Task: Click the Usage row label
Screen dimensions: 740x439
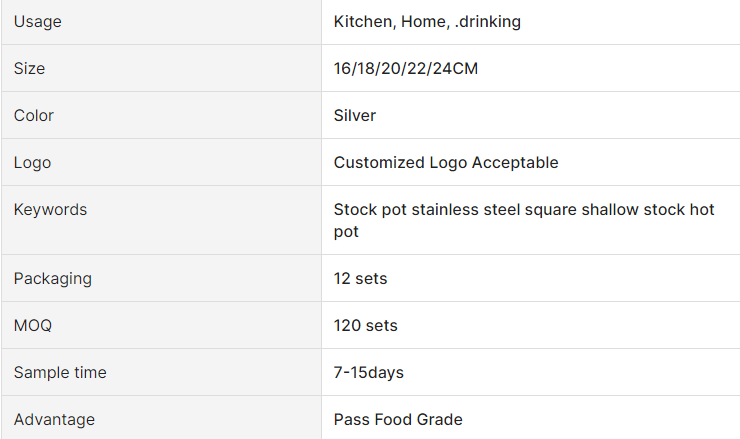Action: pyautogui.click(x=38, y=22)
